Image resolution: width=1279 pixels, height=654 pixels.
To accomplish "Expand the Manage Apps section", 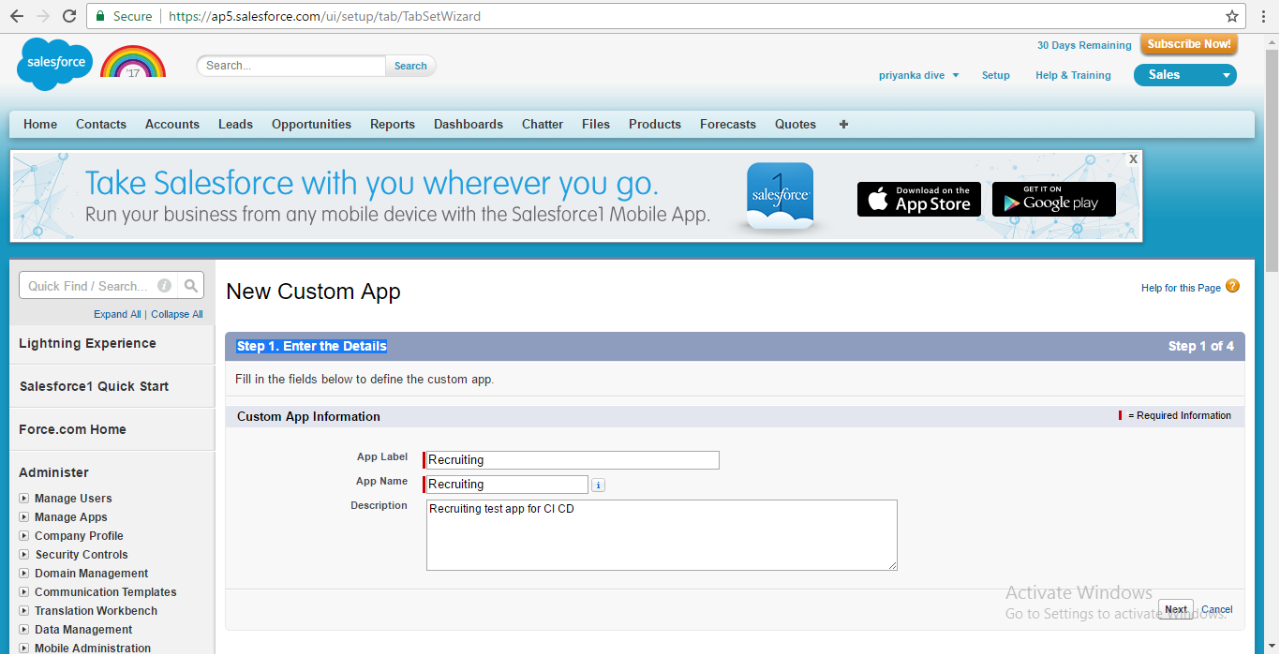I will click(25, 517).
